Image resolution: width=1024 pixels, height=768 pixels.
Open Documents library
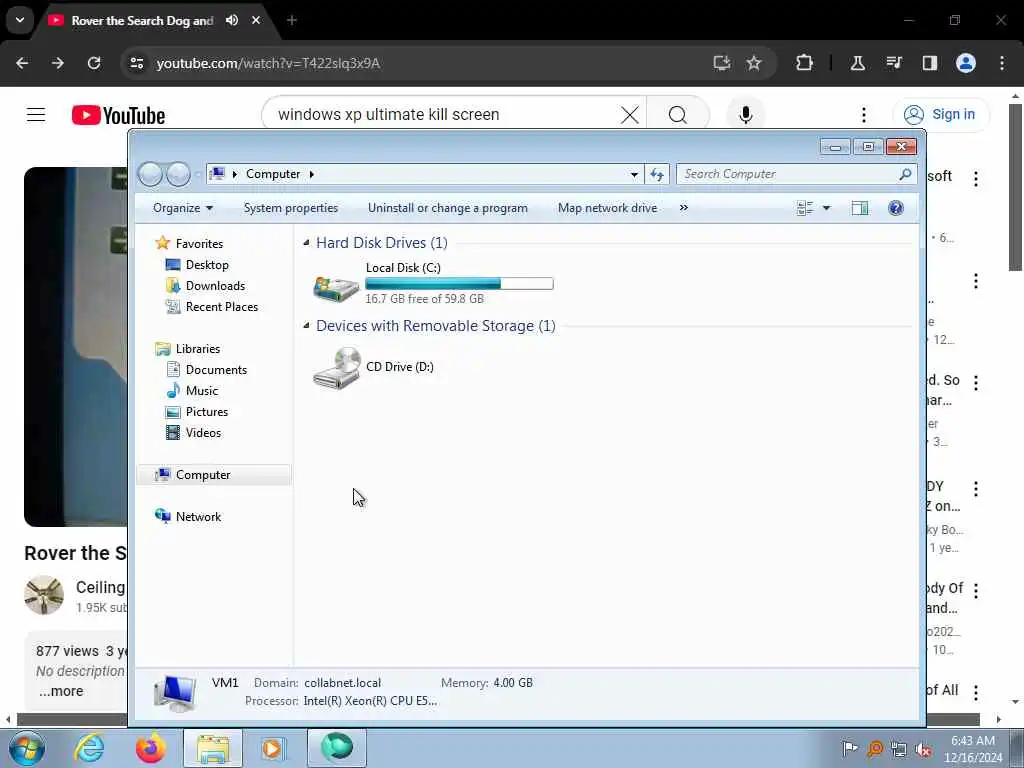pos(216,370)
